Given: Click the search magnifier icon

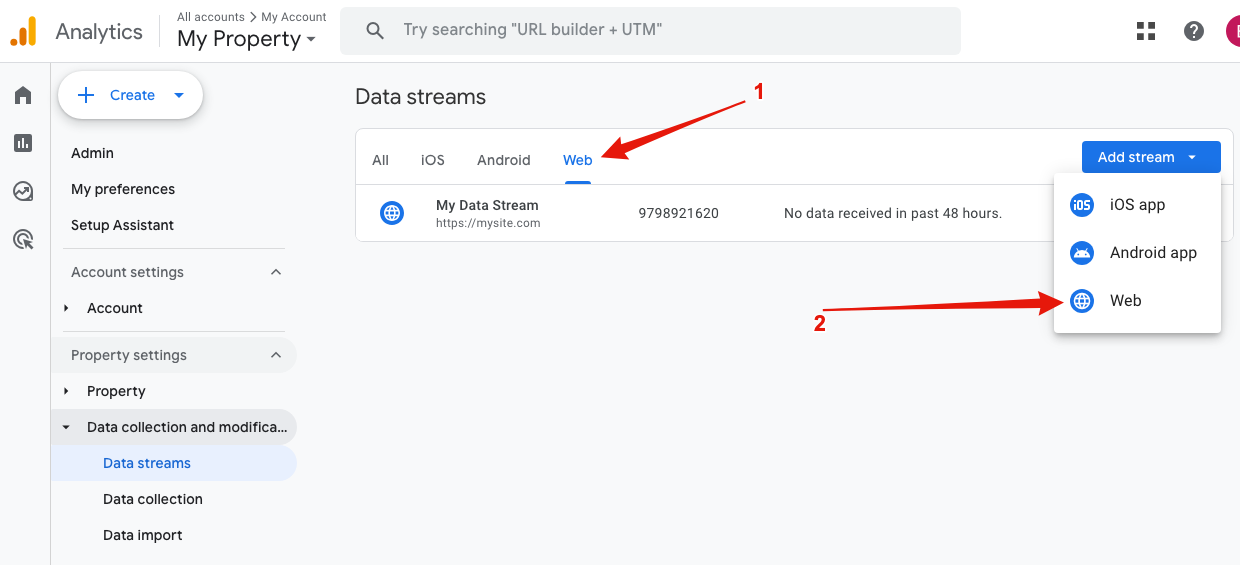Looking at the screenshot, I should [375, 31].
